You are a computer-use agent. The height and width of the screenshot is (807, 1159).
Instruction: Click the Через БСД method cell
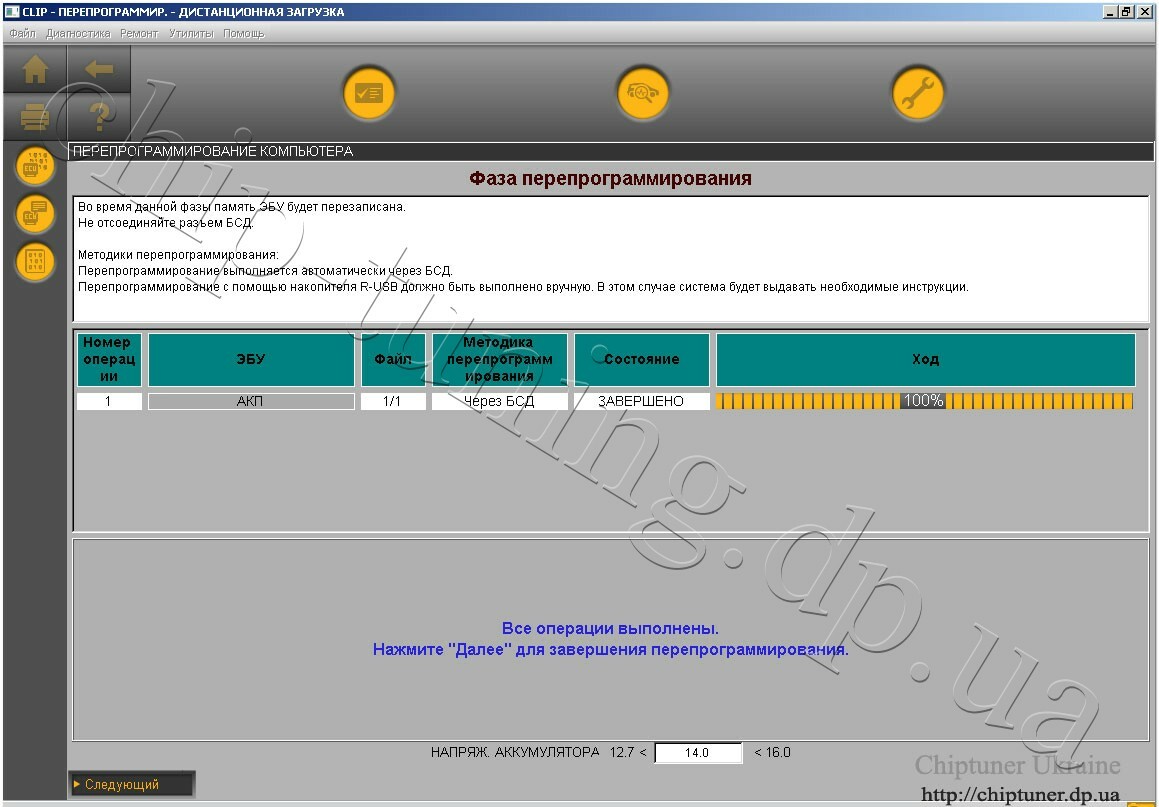click(x=500, y=401)
